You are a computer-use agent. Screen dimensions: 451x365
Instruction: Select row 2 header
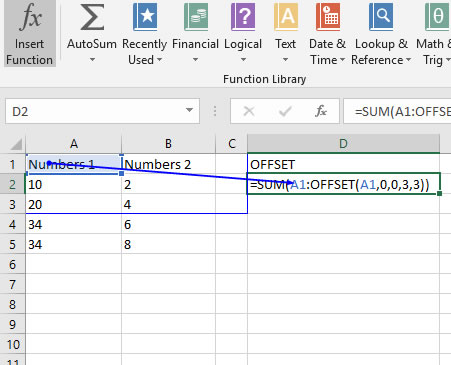(13, 184)
